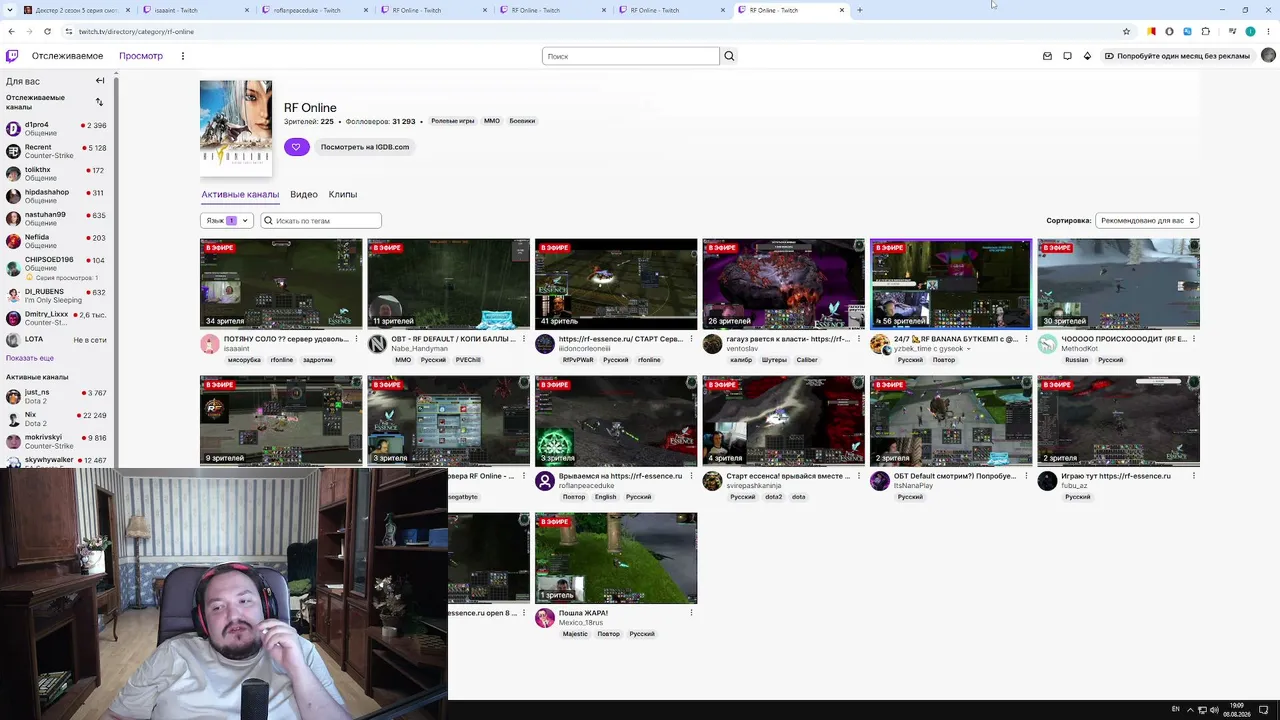Reload the page in the browser
Image resolution: width=1280 pixels, height=720 pixels.
pyautogui.click(x=47, y=31)
